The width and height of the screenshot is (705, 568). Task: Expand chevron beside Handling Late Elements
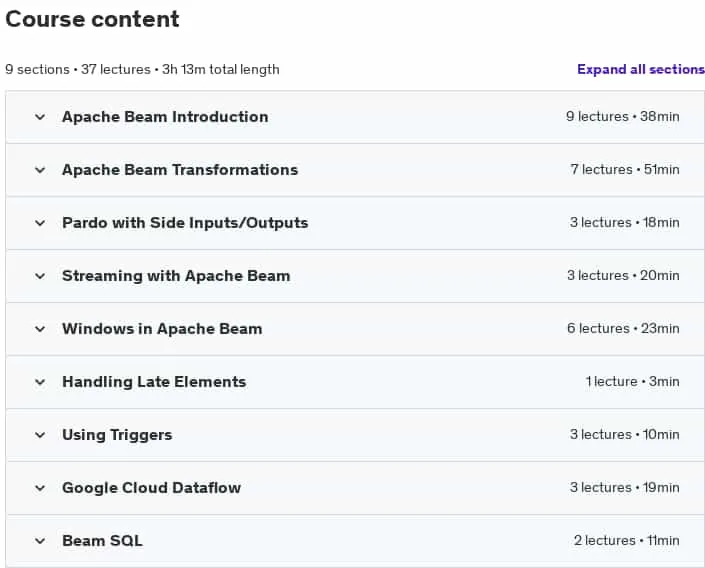coord(40,382)
